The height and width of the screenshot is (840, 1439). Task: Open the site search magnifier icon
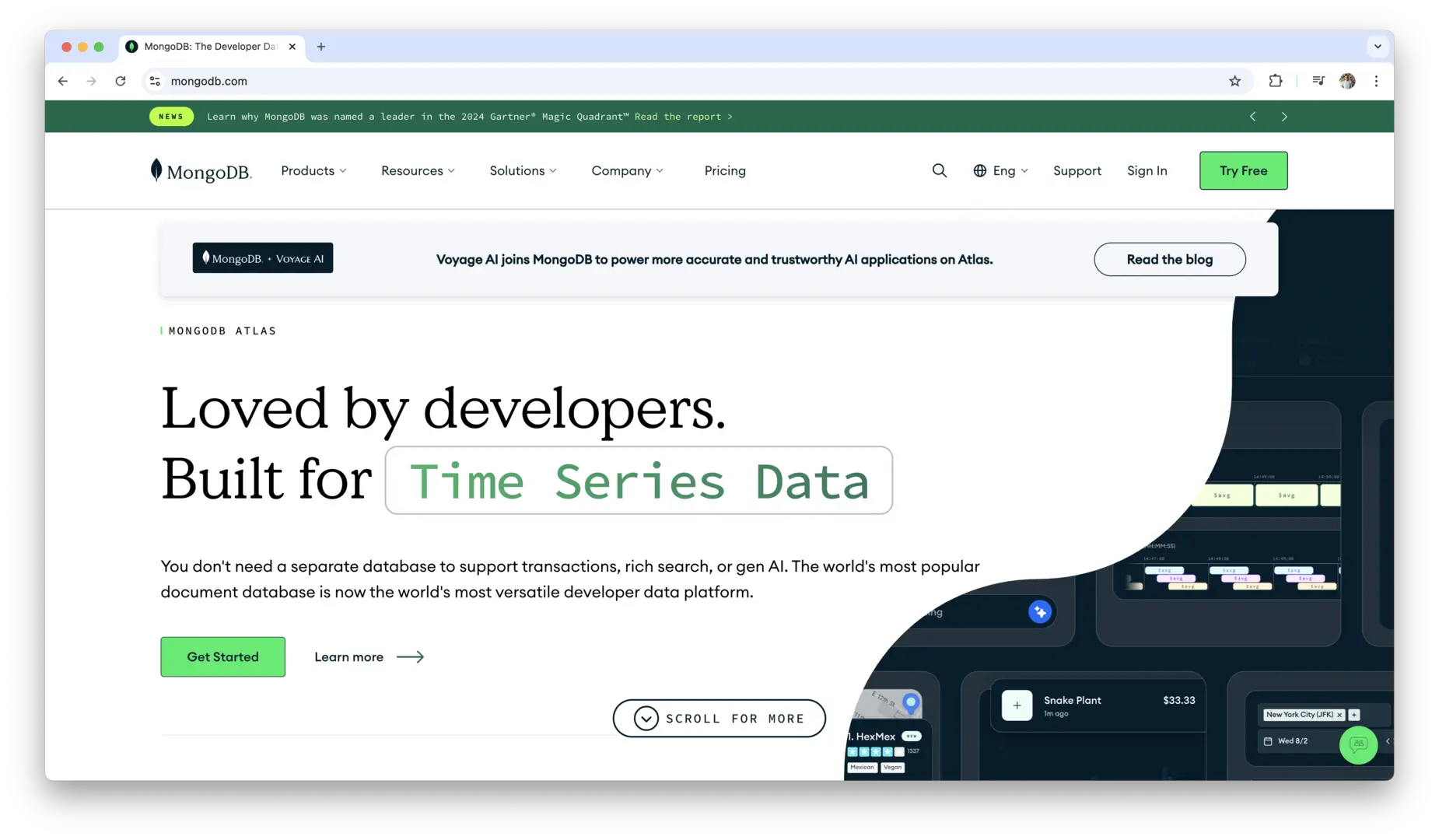tap(939, 170)
